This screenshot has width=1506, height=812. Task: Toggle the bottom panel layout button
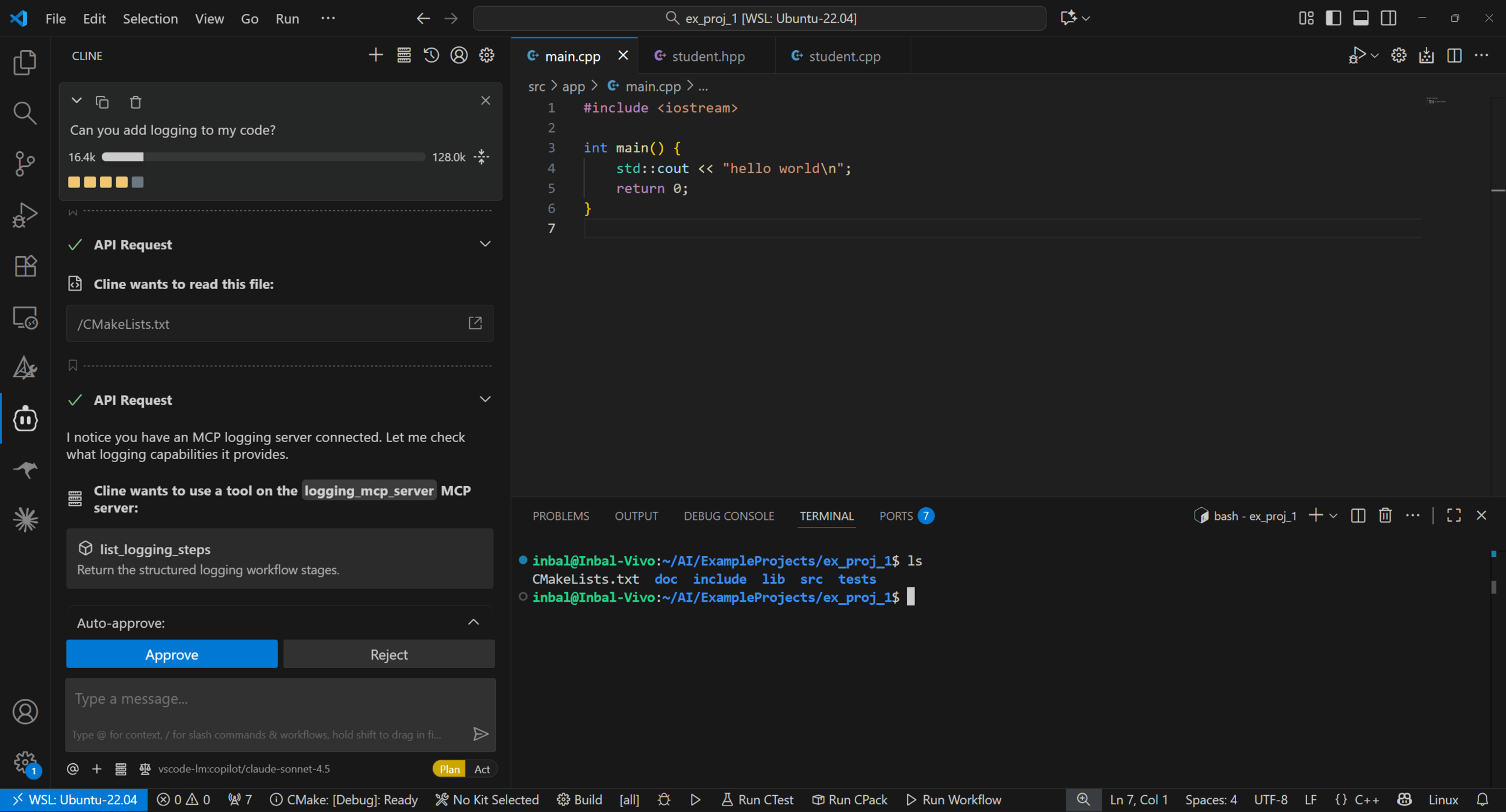[x=1361, y=18]
